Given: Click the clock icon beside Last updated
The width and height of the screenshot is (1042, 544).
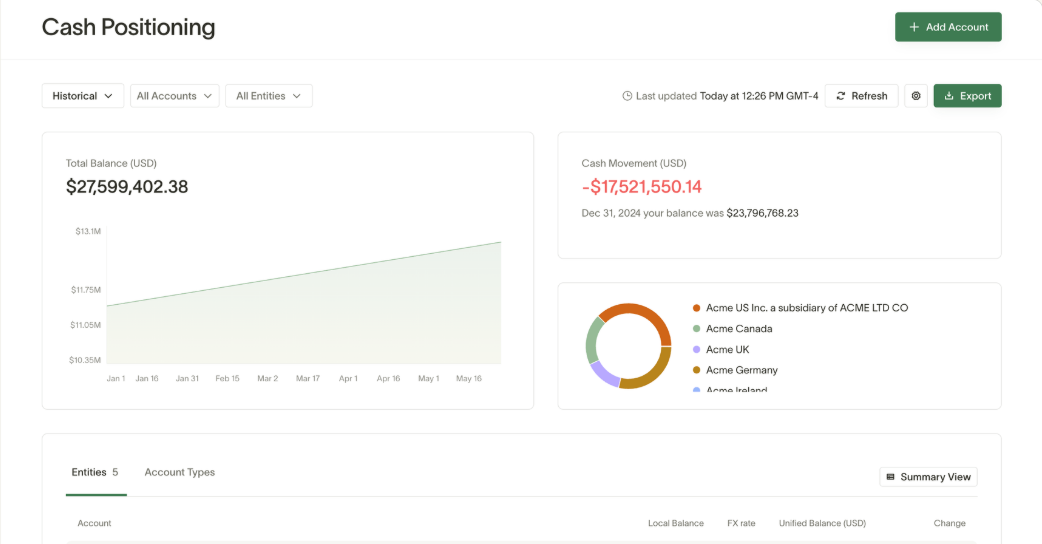Looking at the screenshot, I should point(627,96).
